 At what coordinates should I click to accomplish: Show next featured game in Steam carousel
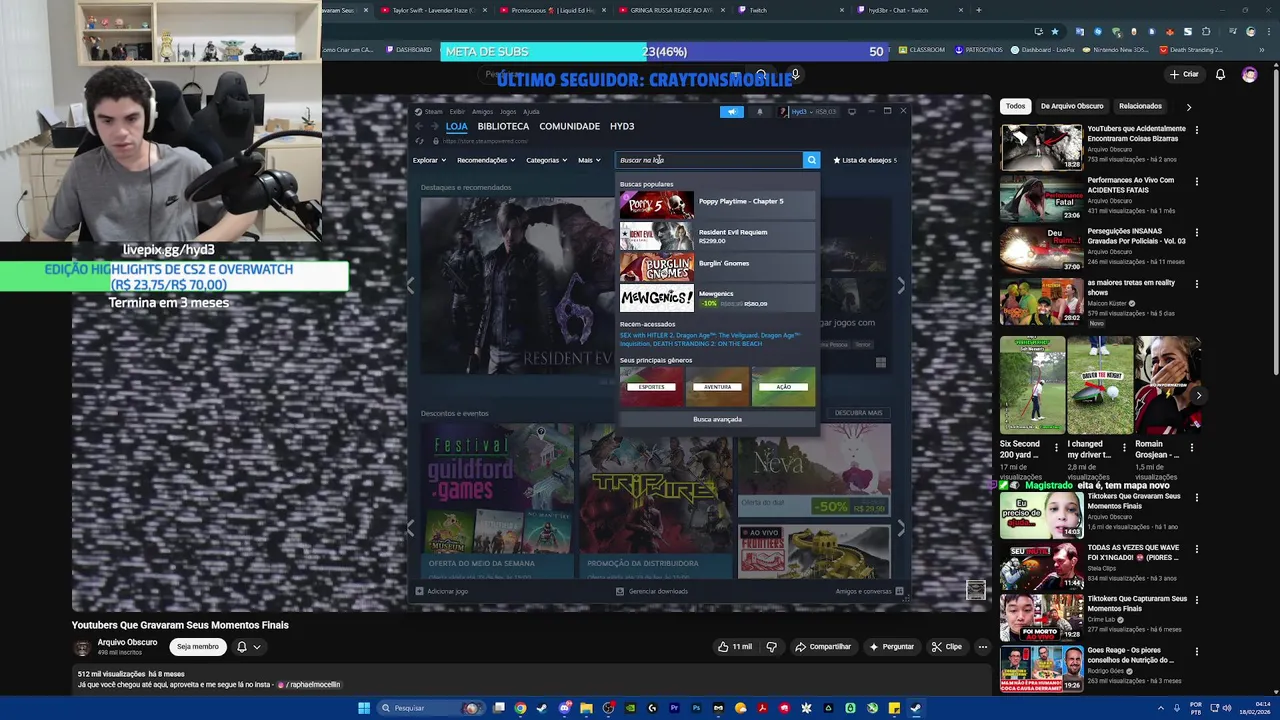[901, 286]
